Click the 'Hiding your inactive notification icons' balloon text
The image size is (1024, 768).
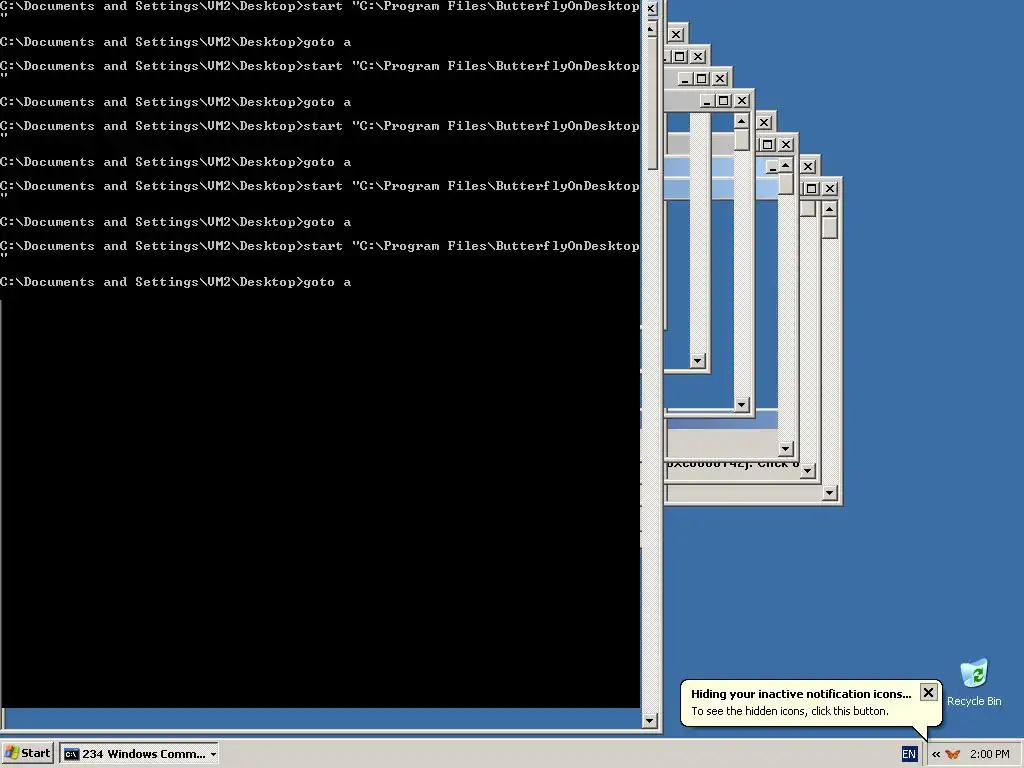pyautogui.click(x=801, y=694)
